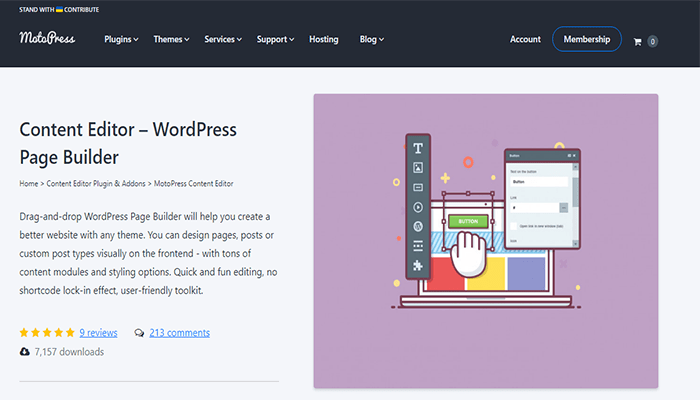Click the Membership button
Screen dimensions: 700x400
587,39
